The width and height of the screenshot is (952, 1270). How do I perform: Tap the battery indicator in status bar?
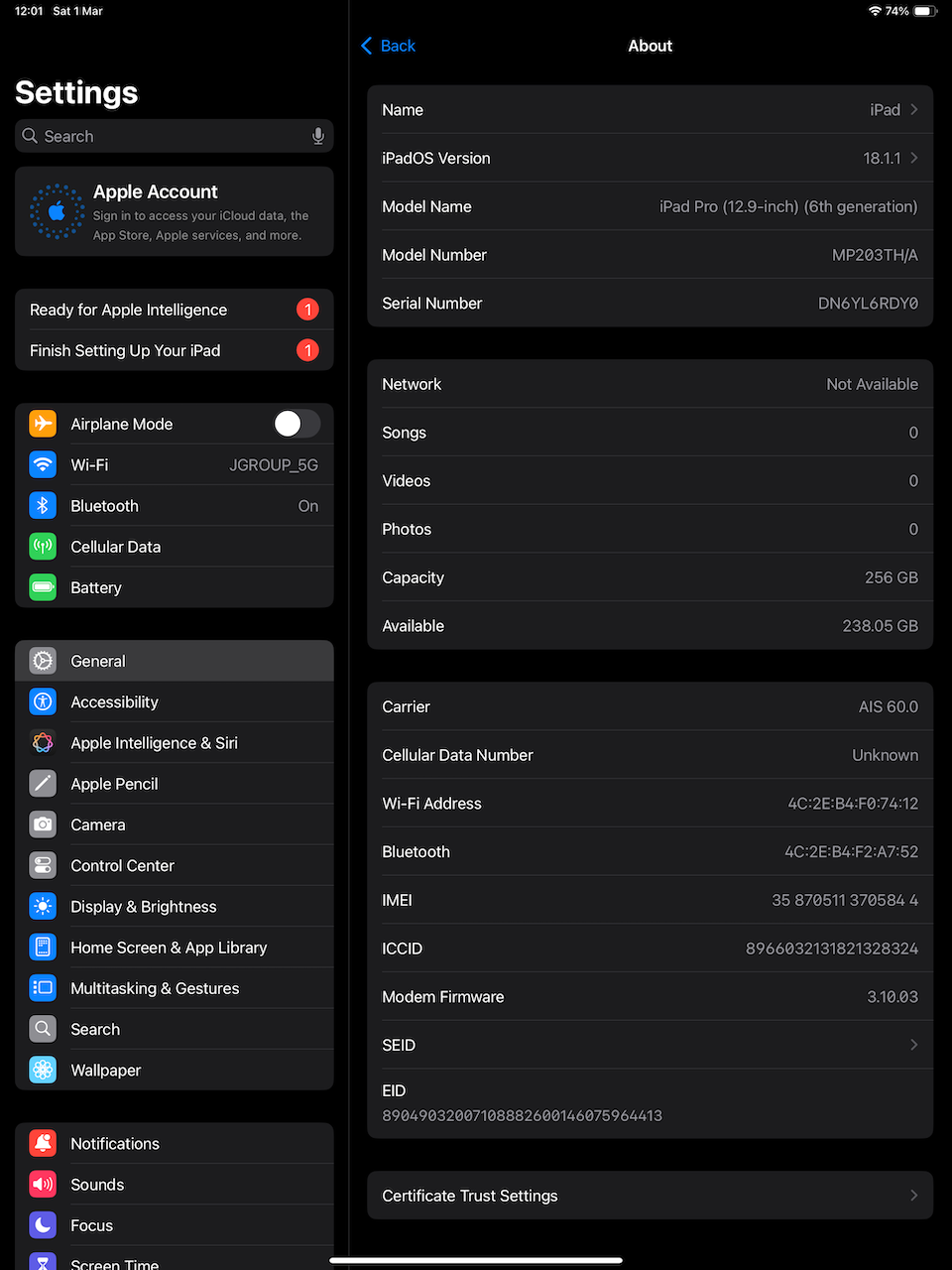(925, 11)
